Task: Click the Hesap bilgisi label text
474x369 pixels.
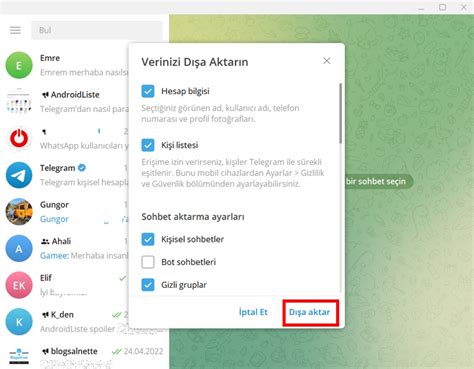Action: point(185,91)
